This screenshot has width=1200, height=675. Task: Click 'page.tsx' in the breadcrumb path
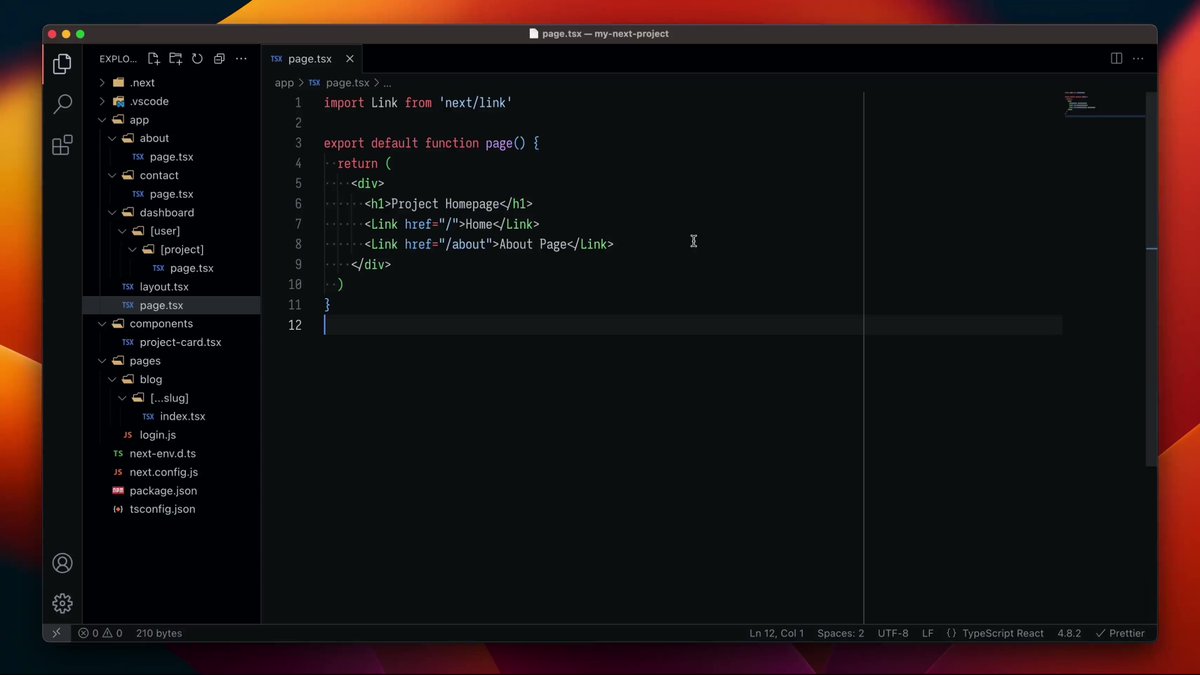pyautogui.click(x=347, y=83)
